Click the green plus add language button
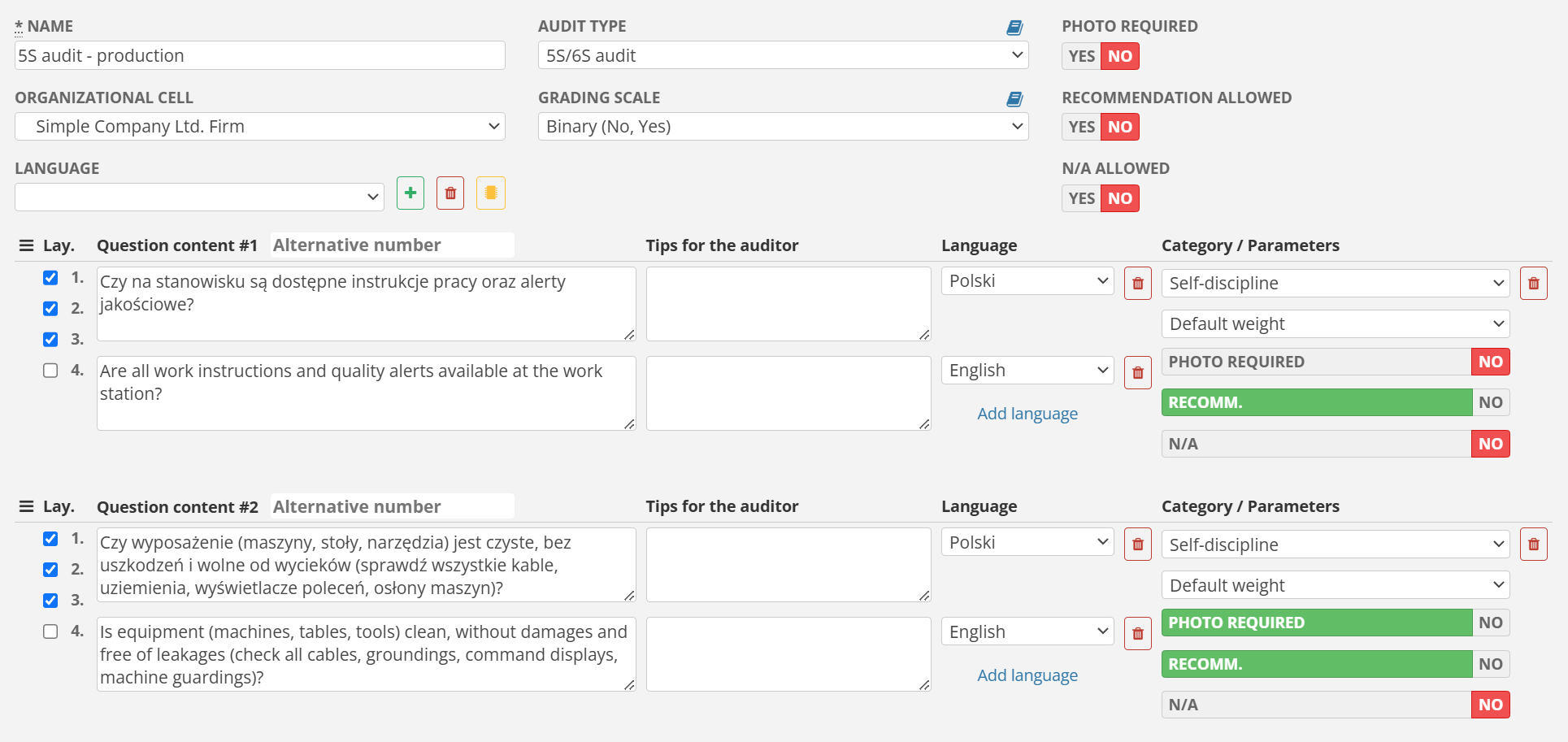The height and width of the screenshot is (742, 1568). (410, 193)
